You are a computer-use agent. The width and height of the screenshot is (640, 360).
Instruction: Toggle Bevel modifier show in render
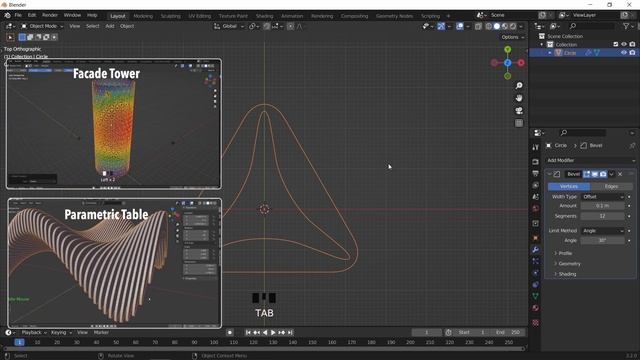point(603,174)
